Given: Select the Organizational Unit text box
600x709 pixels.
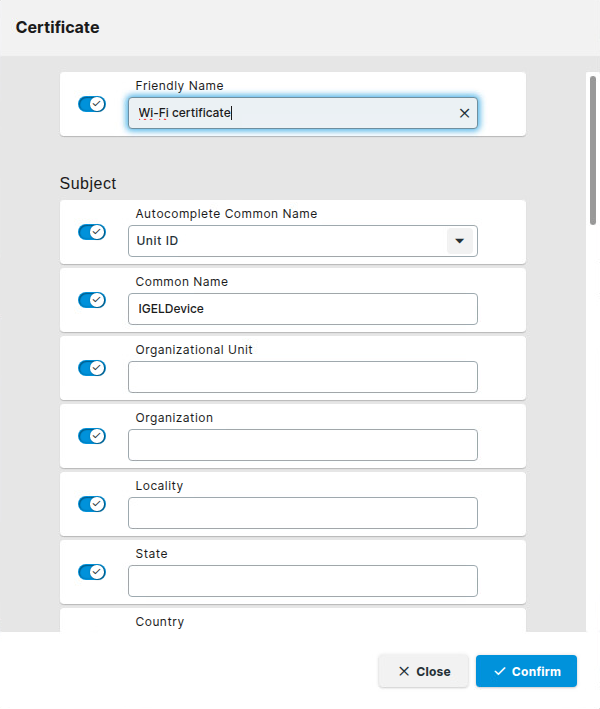Looking at the screenshot, I should click(302, 377).
